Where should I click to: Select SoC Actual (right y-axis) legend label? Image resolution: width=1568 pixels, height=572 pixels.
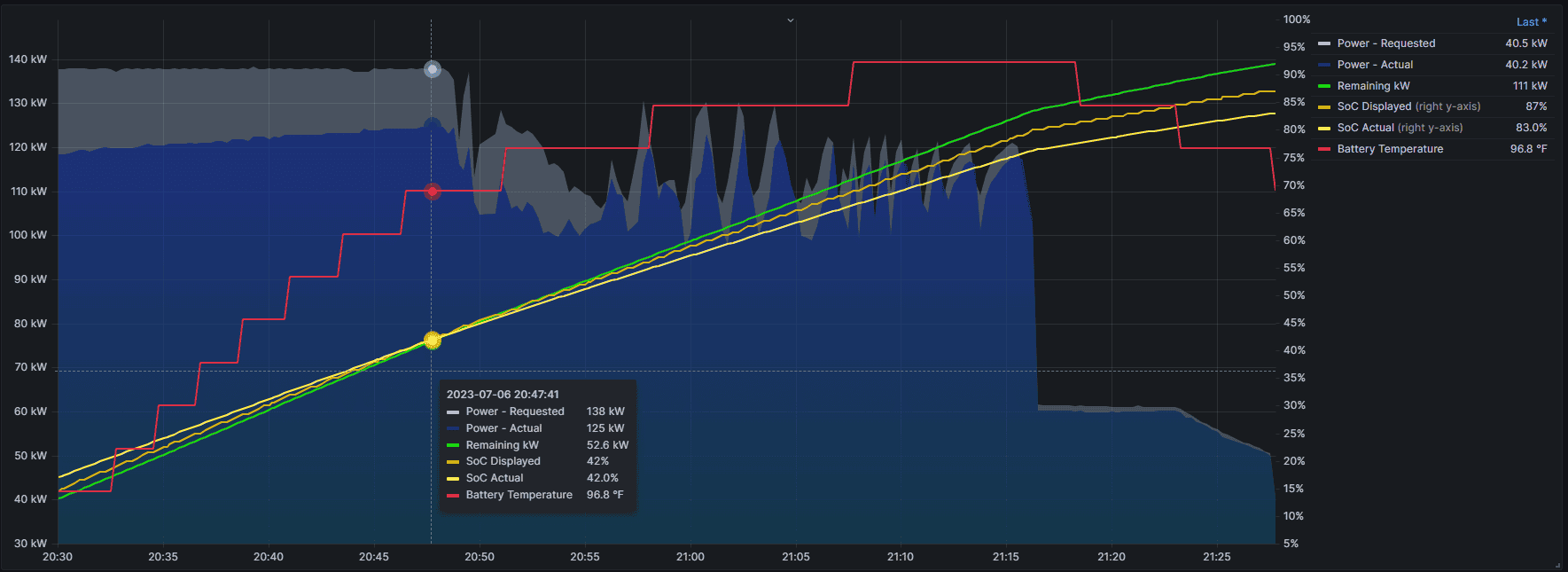pos(1400,128)
